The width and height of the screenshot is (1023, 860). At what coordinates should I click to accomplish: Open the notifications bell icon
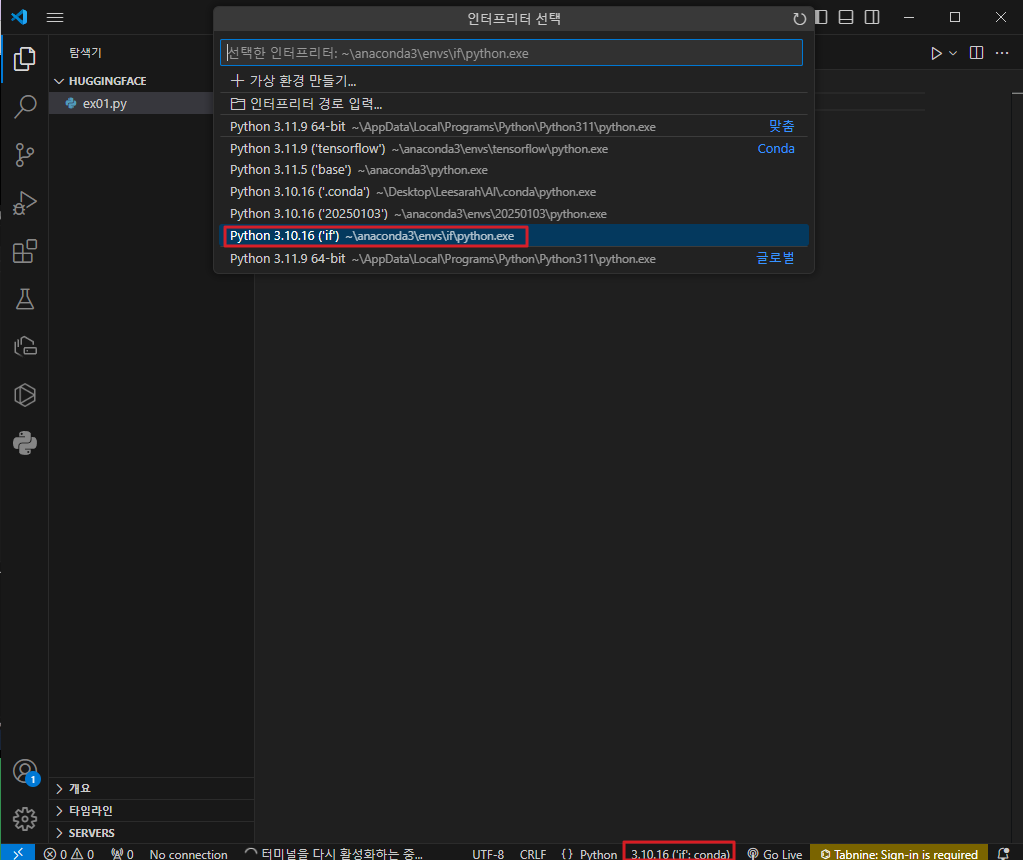click(1004, 853)
